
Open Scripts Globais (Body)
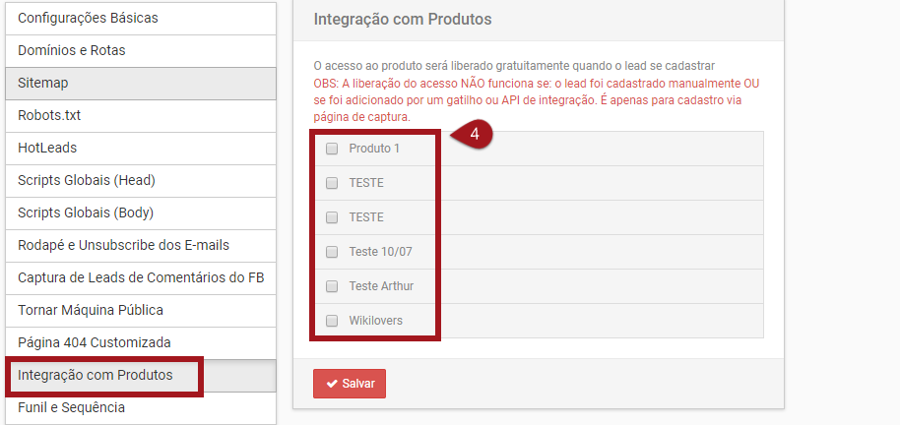click(86, 213)
